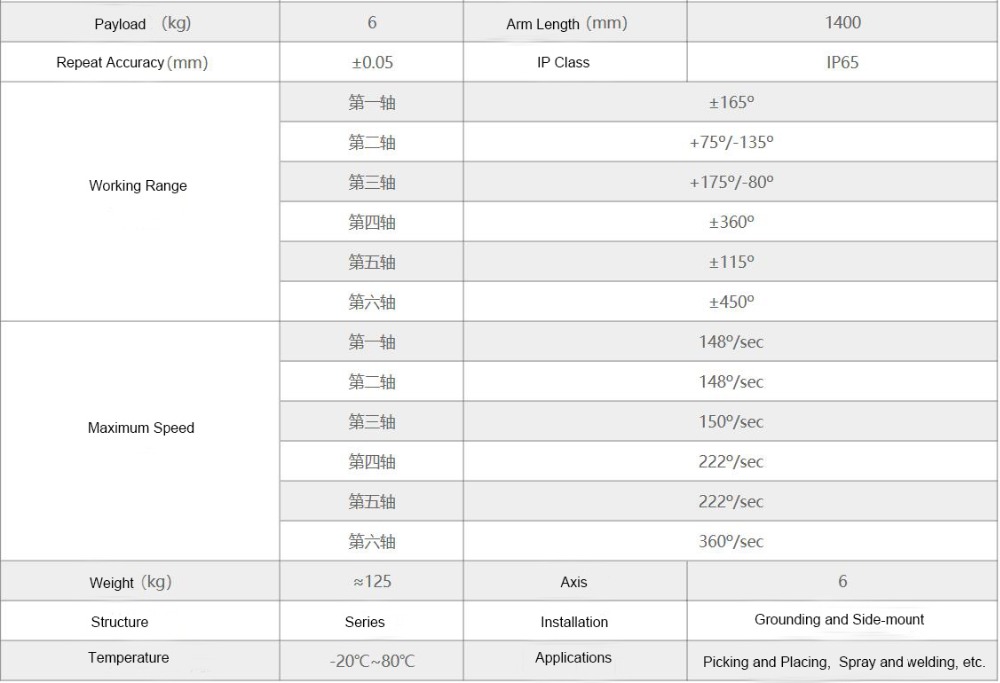
Task: Select the ±0.05 accuracy value
Action: point(372,62)
